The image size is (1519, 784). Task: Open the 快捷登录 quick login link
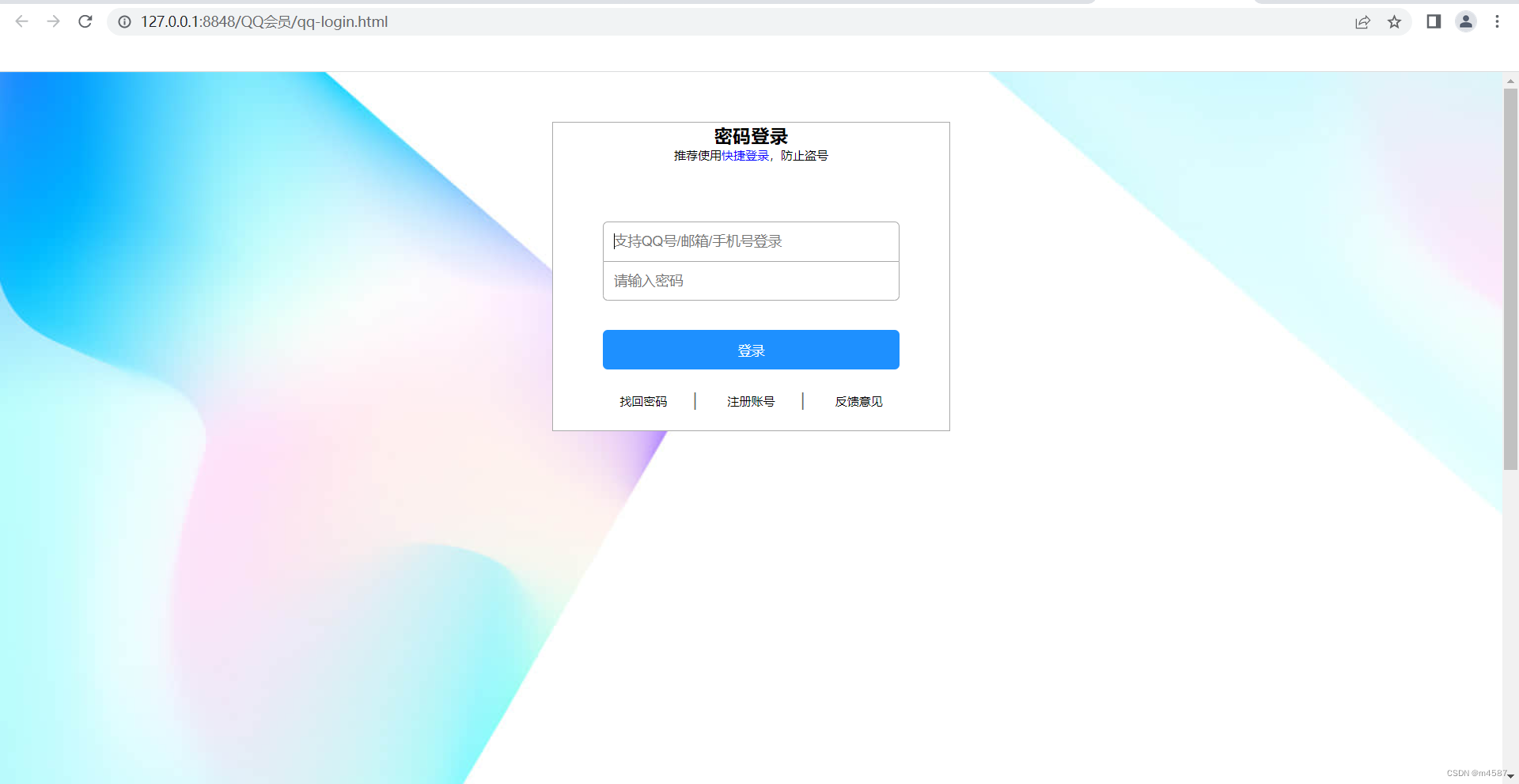pos(744,155)
